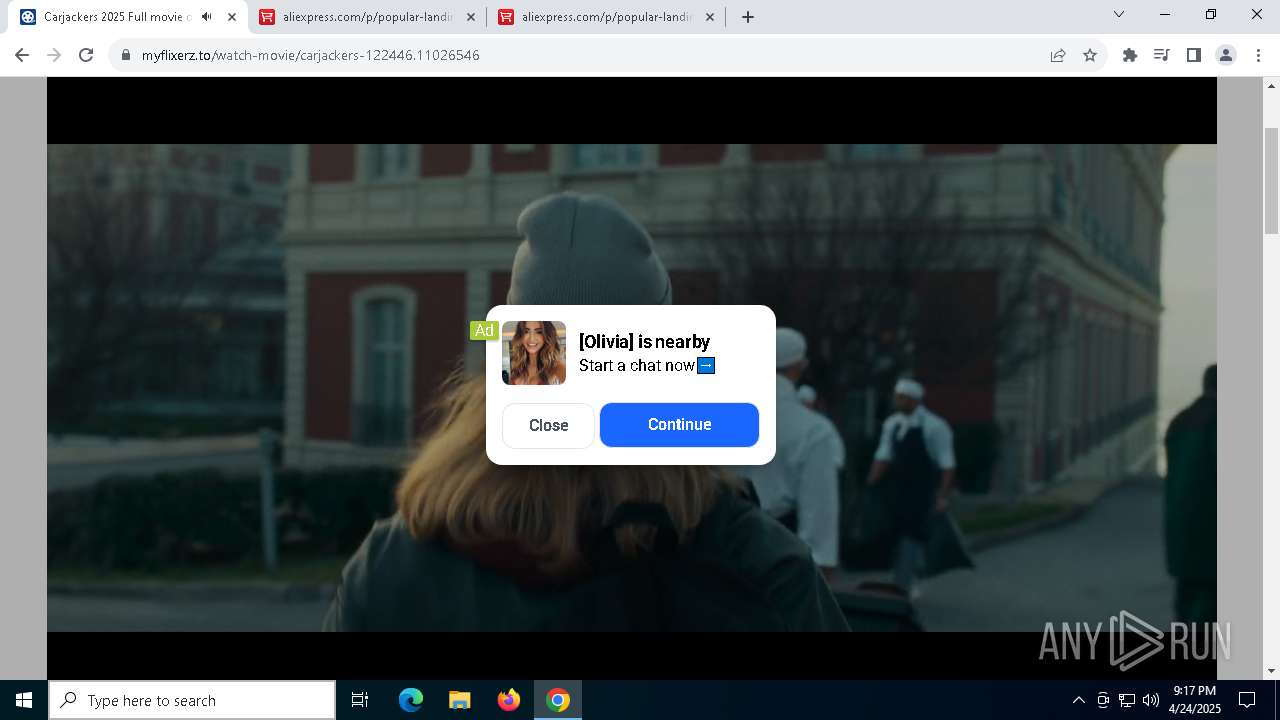The image size is (1280, 720).
Task: Go forward to the next page
Action: tap(54, 55)
